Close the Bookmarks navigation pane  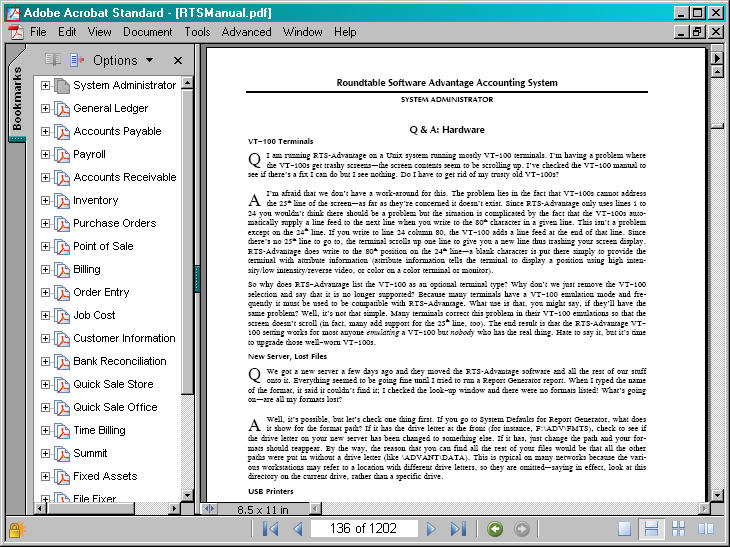point(178,61)
